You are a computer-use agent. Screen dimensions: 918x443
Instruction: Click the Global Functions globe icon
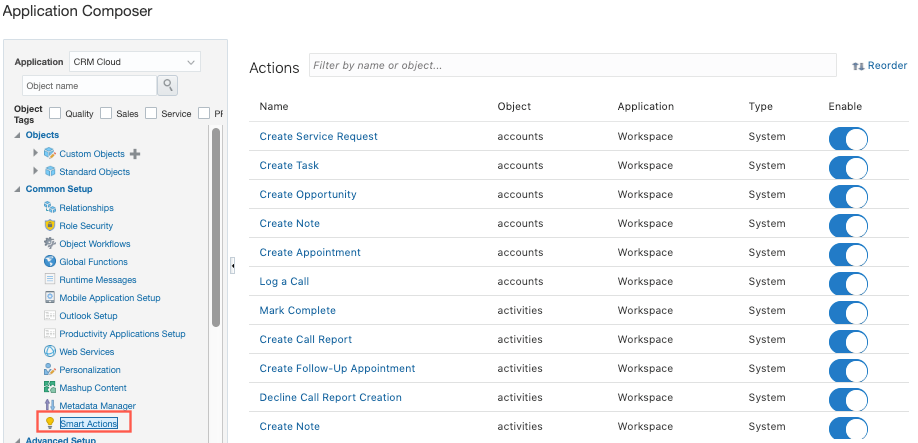click(50, 262)
